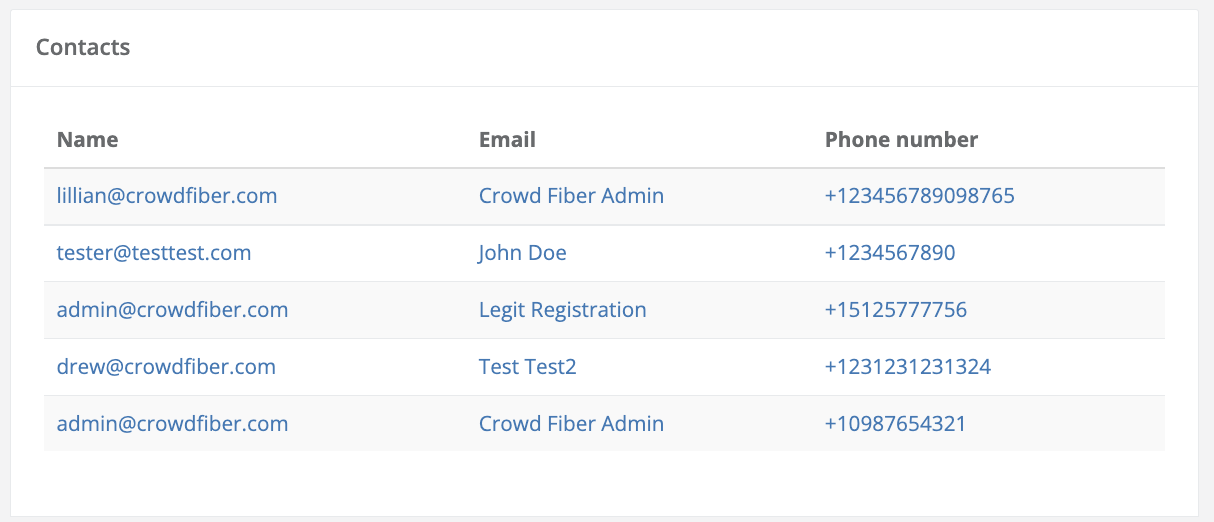1214x522 pixels.
Task: Click the Name column header
Action: pyautogui.click(x=87, y=140)
